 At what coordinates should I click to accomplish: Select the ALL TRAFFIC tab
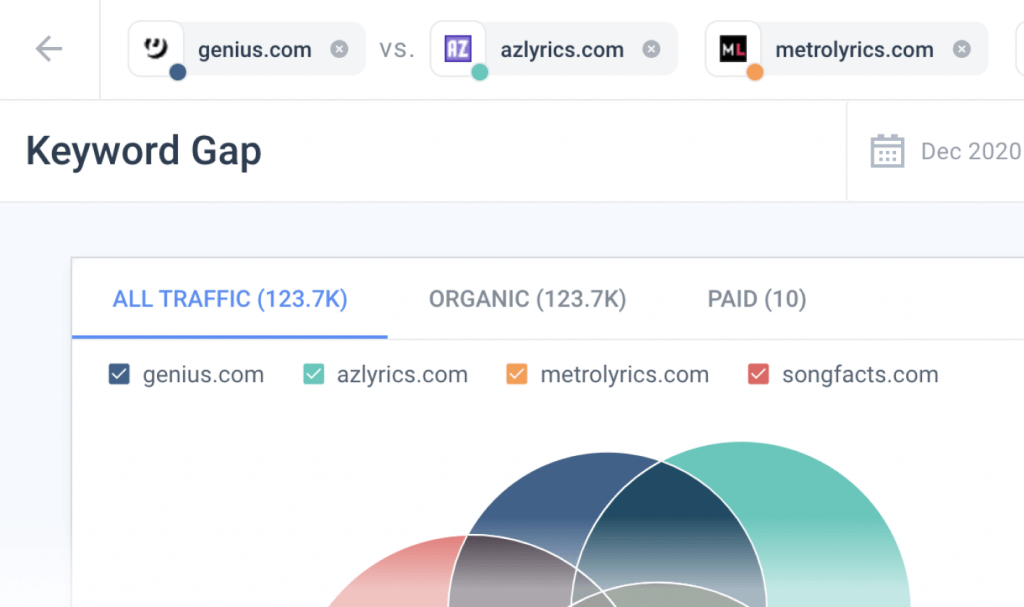tap(229, 298)
